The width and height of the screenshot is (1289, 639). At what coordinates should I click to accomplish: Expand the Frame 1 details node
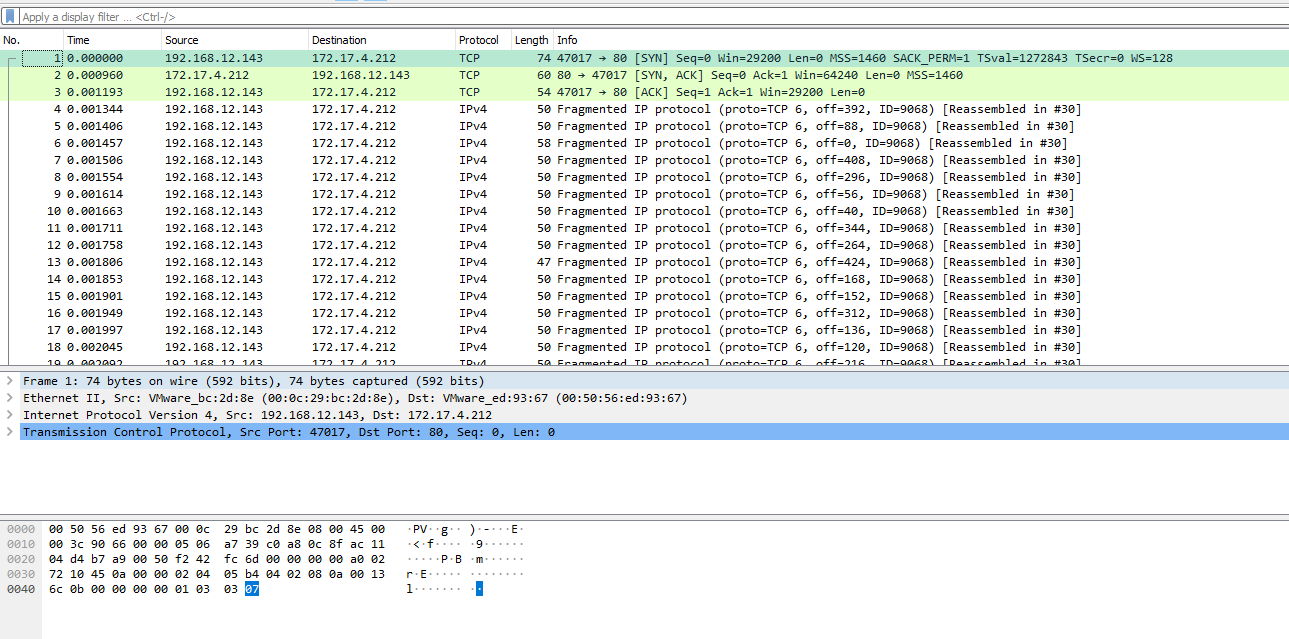(x=9, y=381)
